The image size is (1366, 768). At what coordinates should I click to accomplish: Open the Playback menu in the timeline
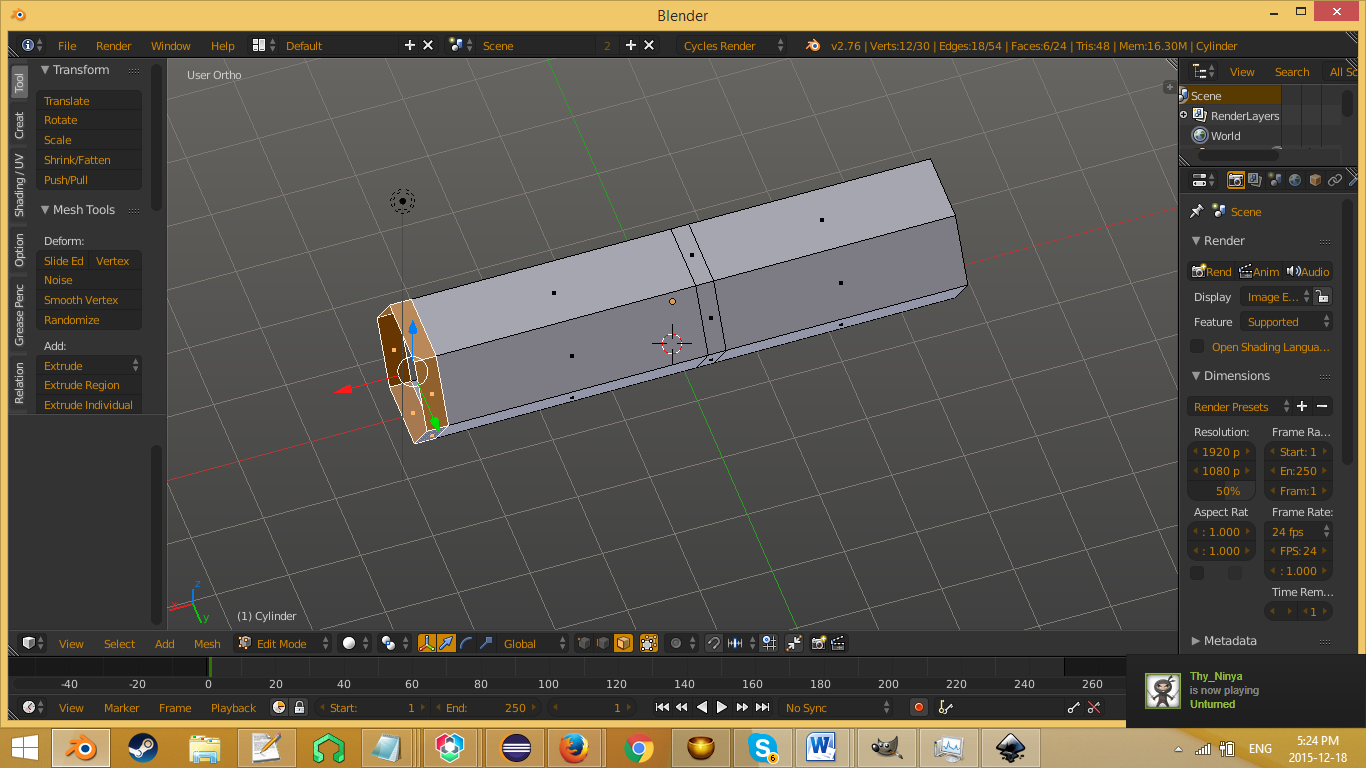tap(233, 707)
